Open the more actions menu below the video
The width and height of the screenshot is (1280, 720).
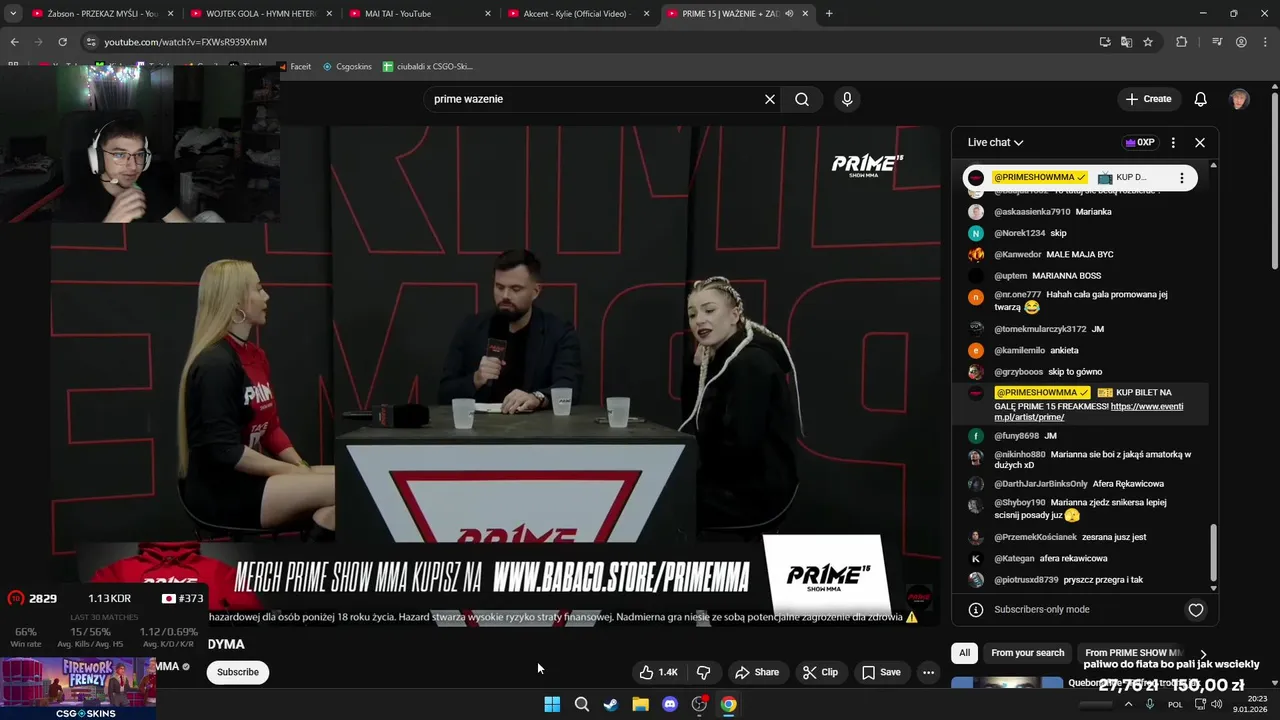(928, 672)
